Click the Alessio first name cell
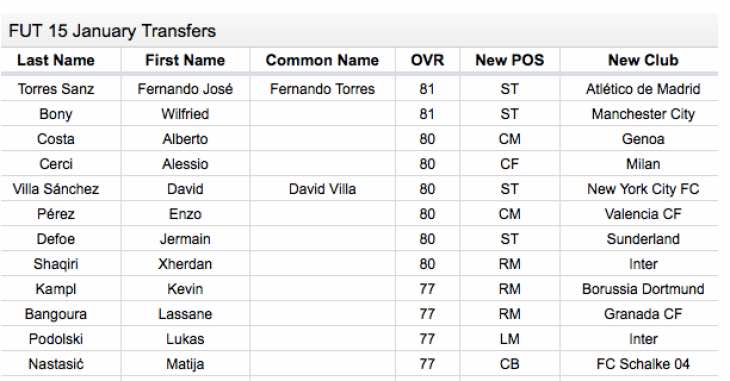Screen dimensions: 730x381 click(x=185, y=164)
